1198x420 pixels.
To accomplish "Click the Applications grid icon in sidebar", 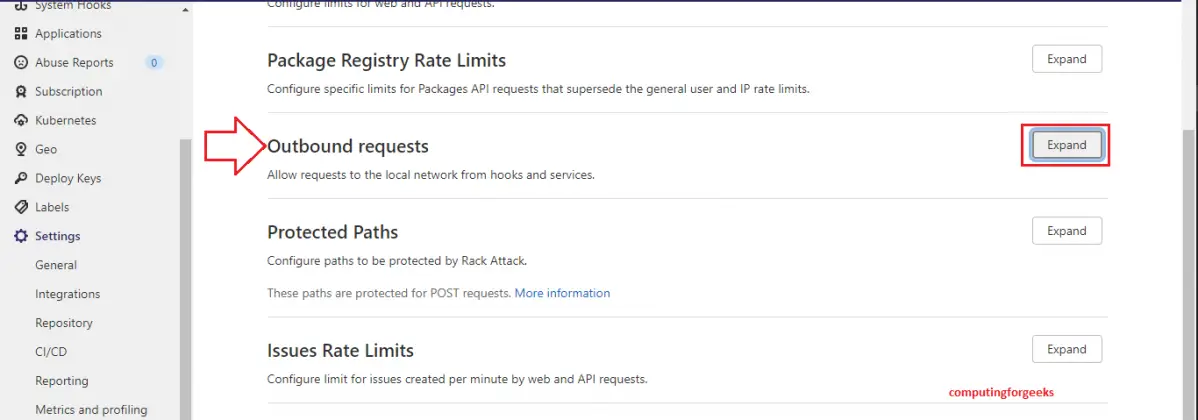I will [21, 34].
